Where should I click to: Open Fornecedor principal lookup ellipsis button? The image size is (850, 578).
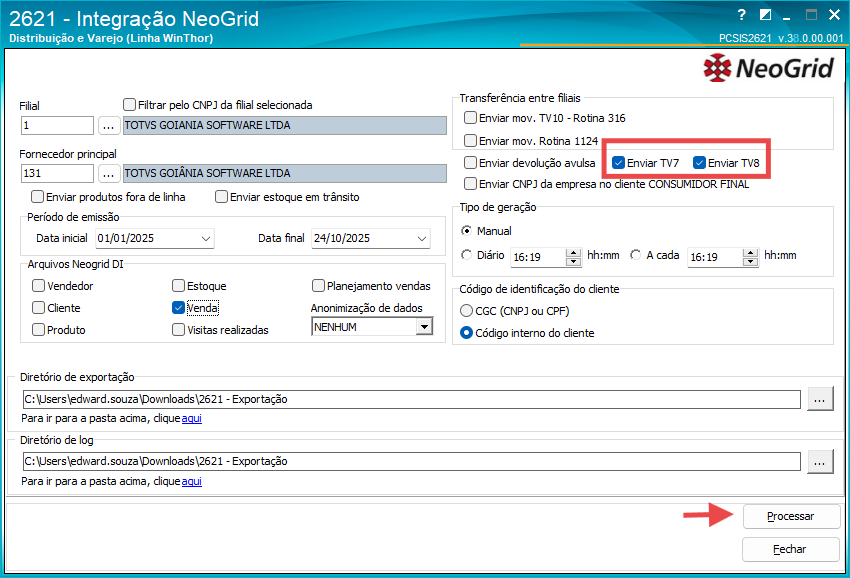(108, 174)
